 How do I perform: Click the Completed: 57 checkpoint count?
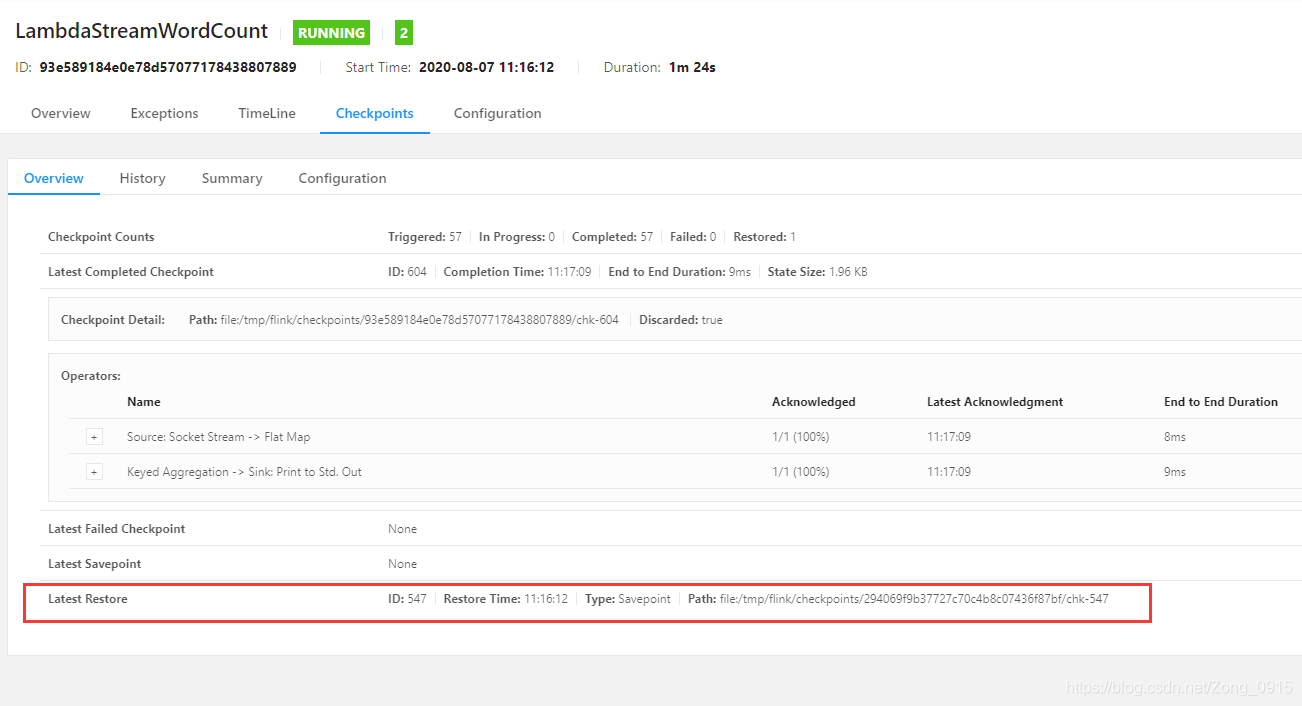coord(612,236)
